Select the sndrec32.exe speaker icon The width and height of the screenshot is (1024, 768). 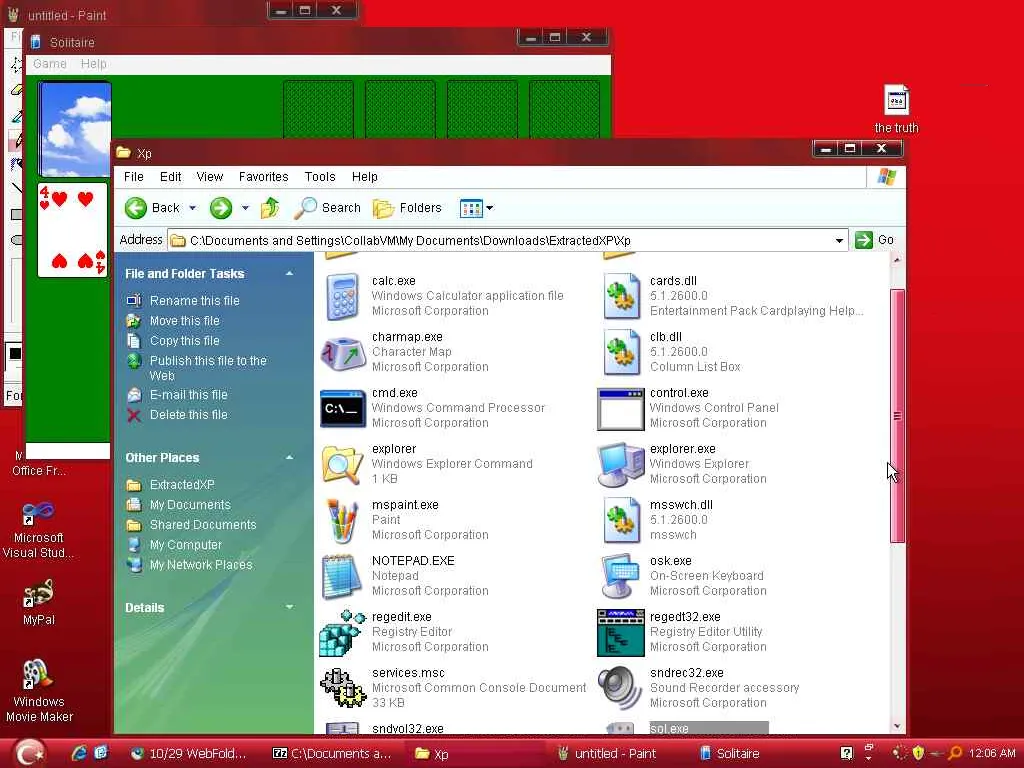(x=620, y=688)
